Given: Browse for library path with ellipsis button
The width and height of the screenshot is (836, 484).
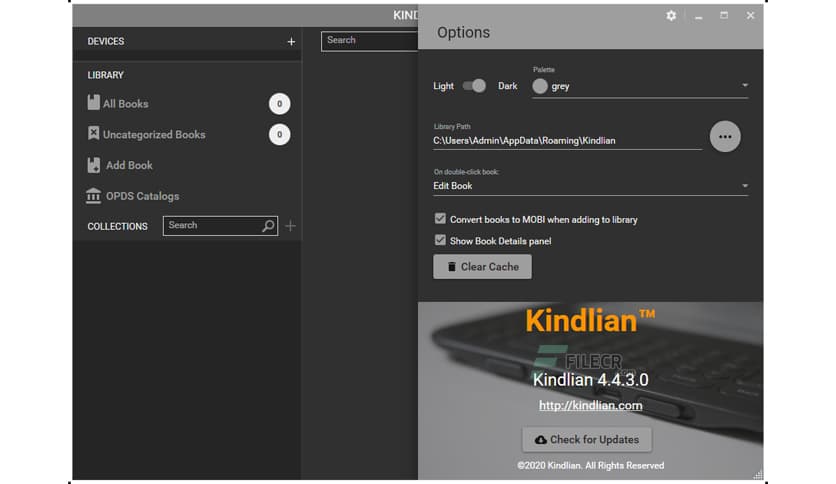Looking at the screenshot, I should (725, 137).
